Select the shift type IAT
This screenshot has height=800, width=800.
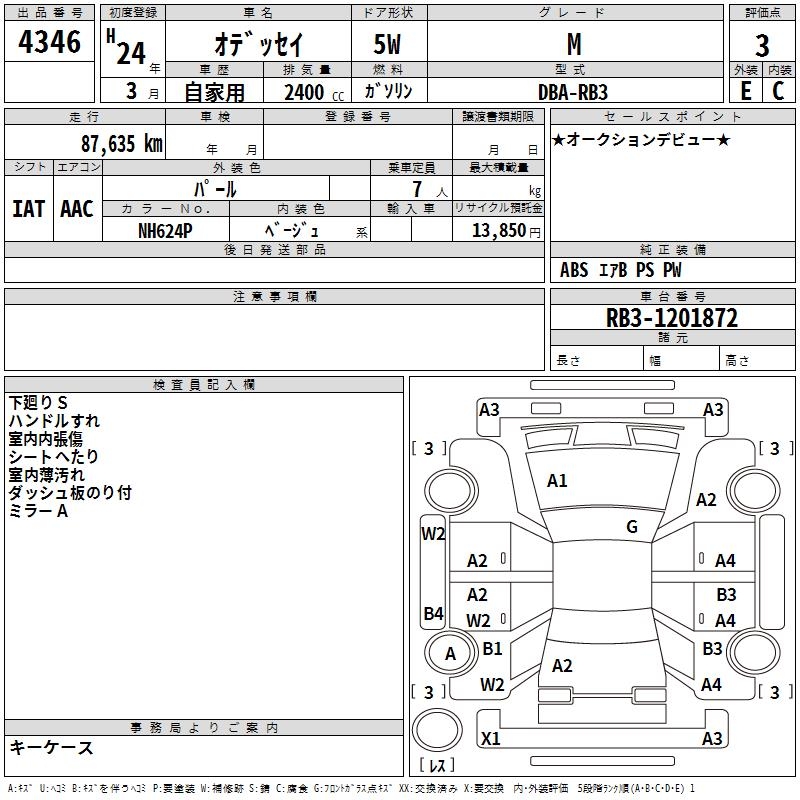(x=28, y=209)
